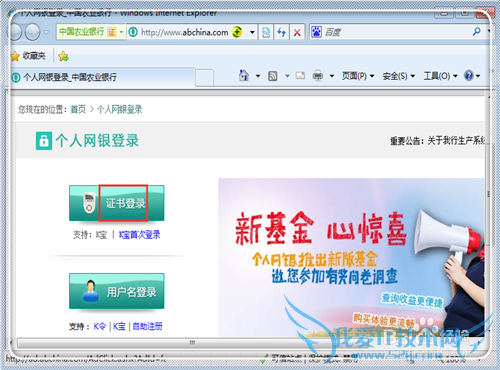Click the refresh page icon
The image size is (500, 370).
click(x=282, y=32)
